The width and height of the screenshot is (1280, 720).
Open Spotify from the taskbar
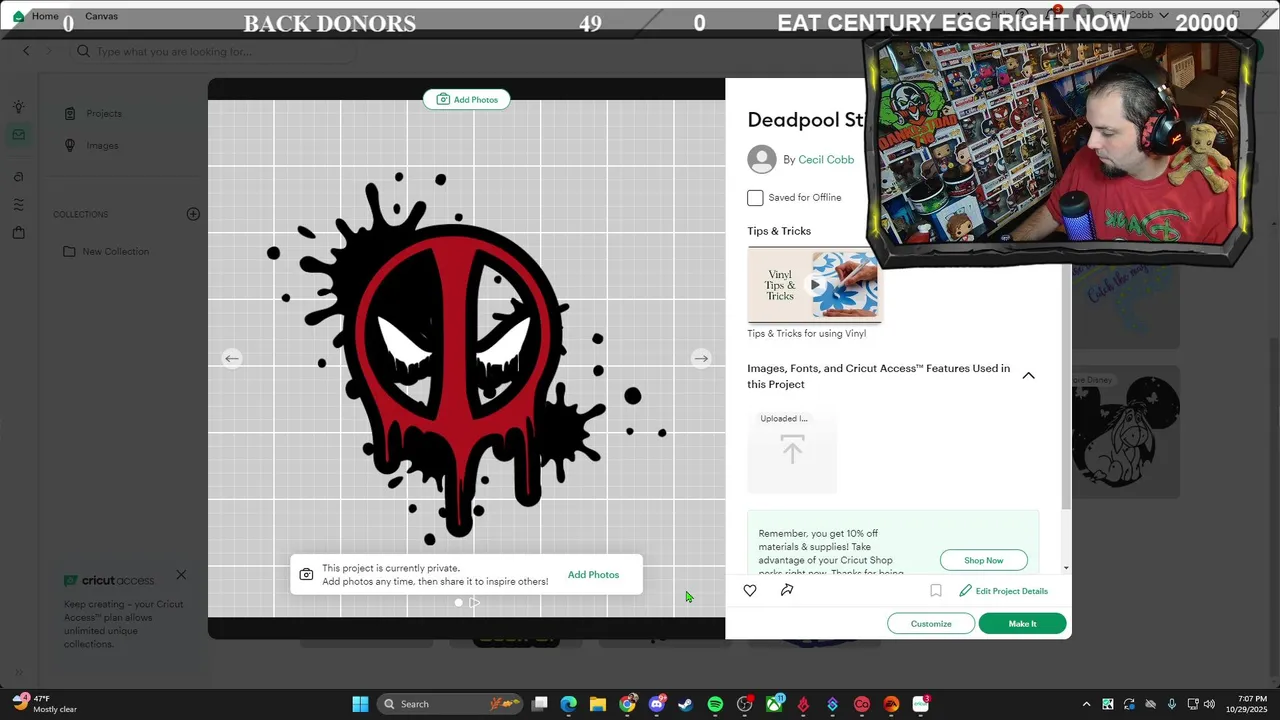coord(715,704)
